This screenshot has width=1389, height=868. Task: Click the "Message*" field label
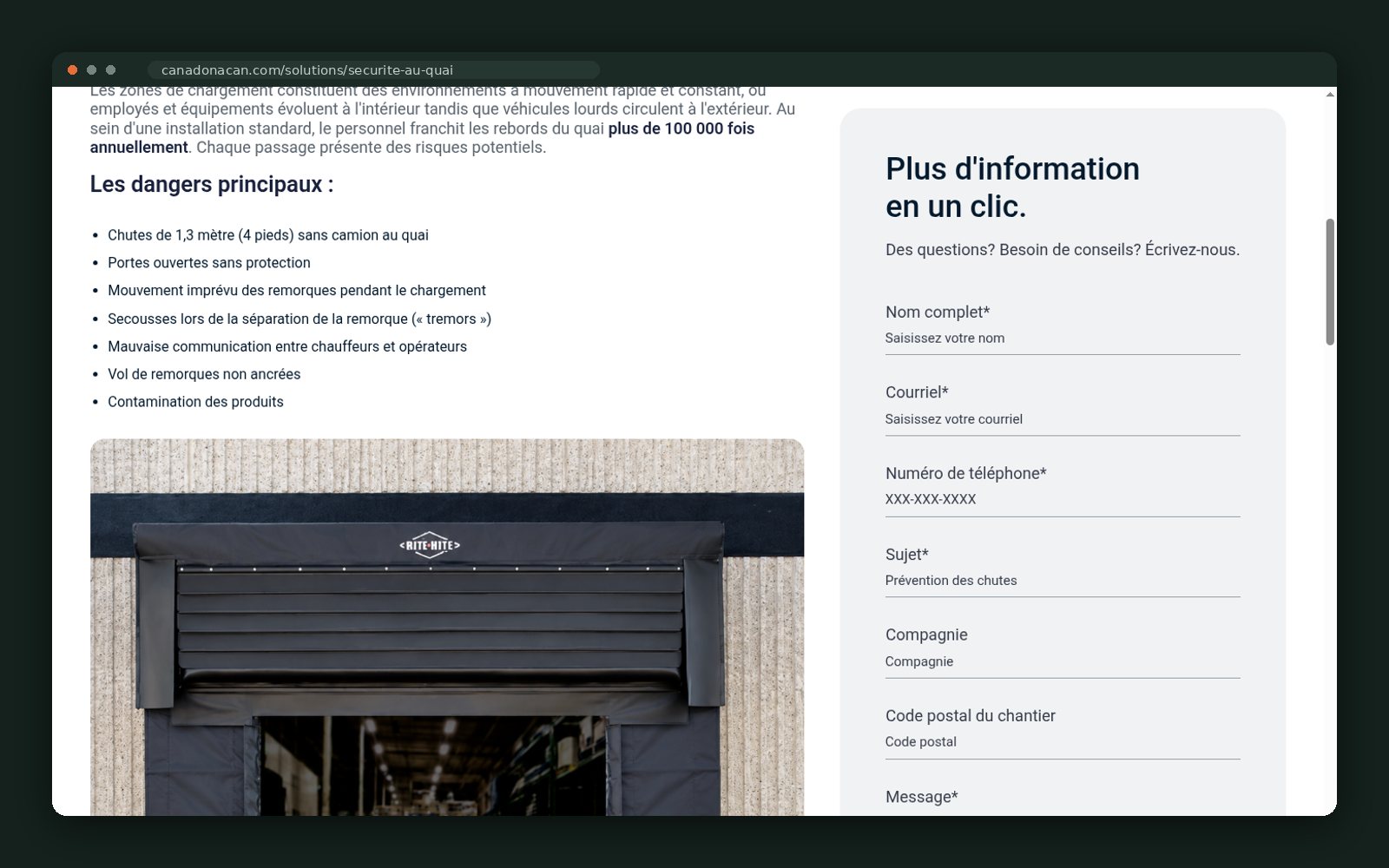point(922,797)
